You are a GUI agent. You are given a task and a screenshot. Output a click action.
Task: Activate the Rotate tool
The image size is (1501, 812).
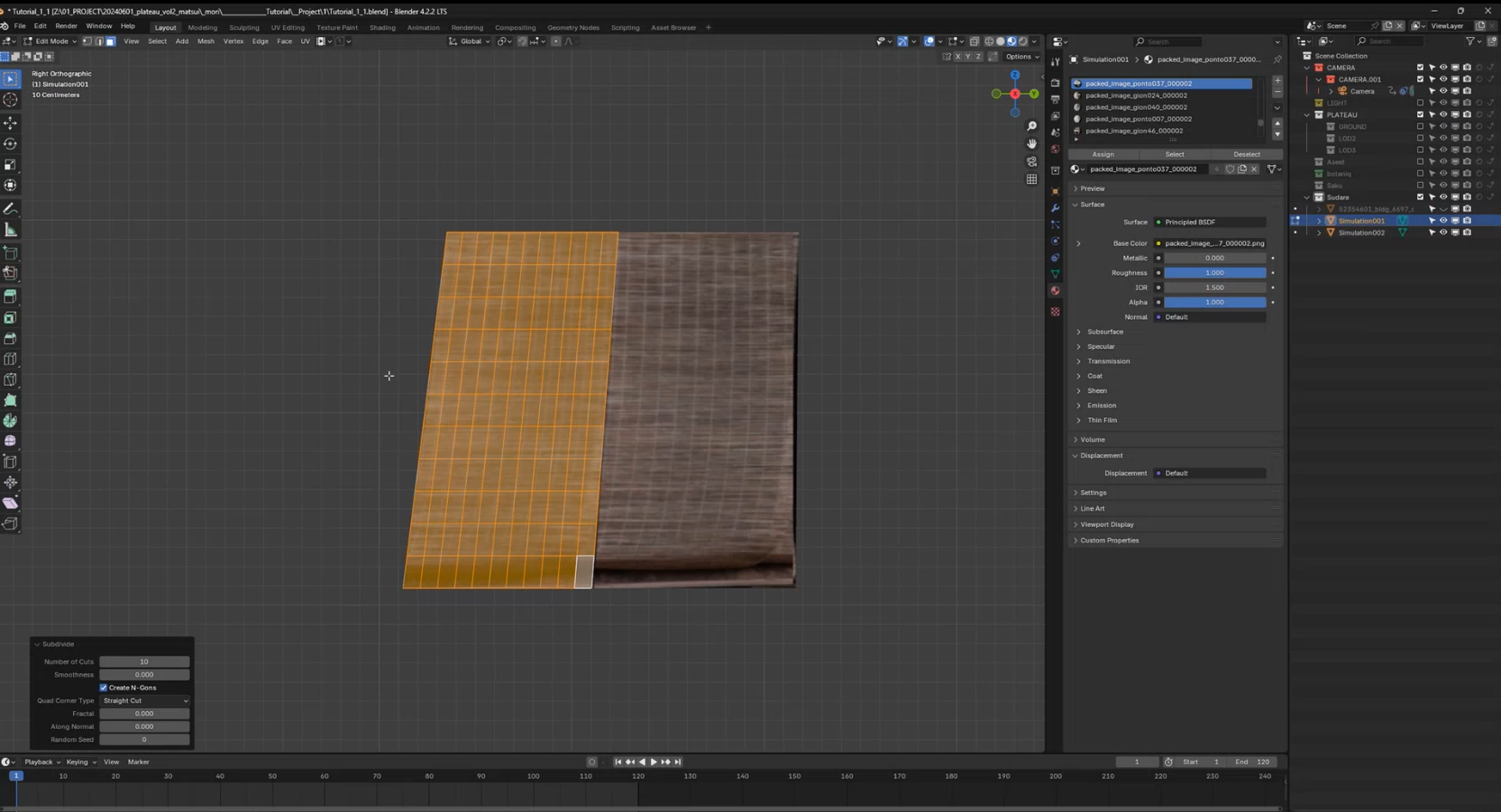11,144
